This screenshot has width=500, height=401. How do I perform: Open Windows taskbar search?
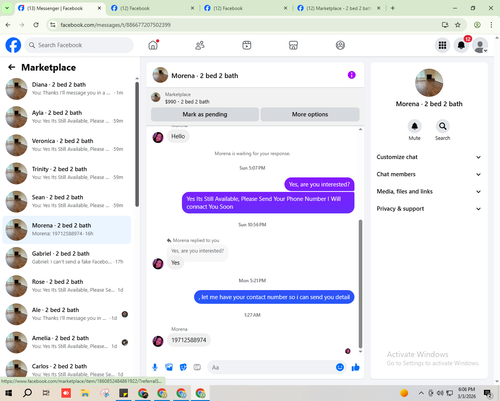tap(27, 393)
